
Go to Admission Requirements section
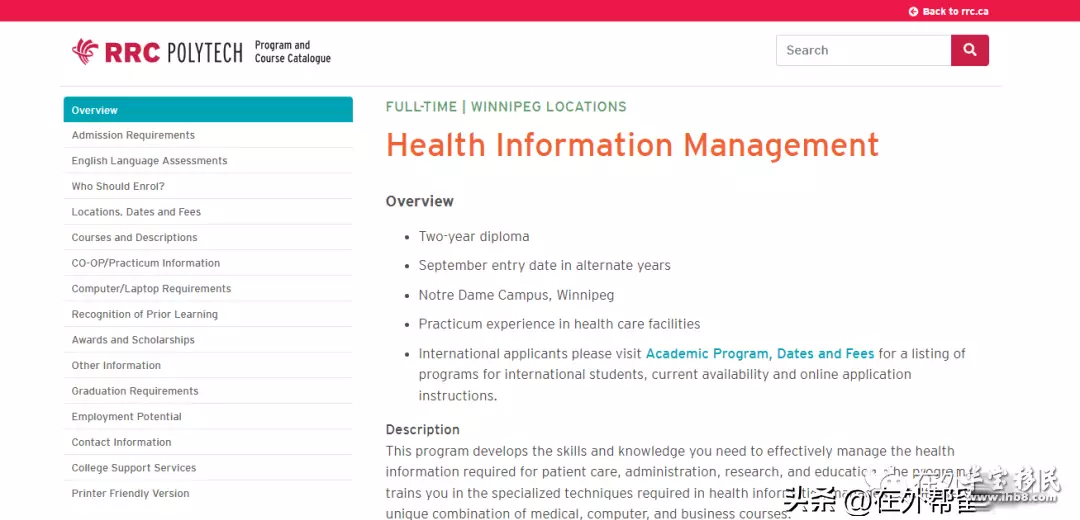tap(133, 135)
